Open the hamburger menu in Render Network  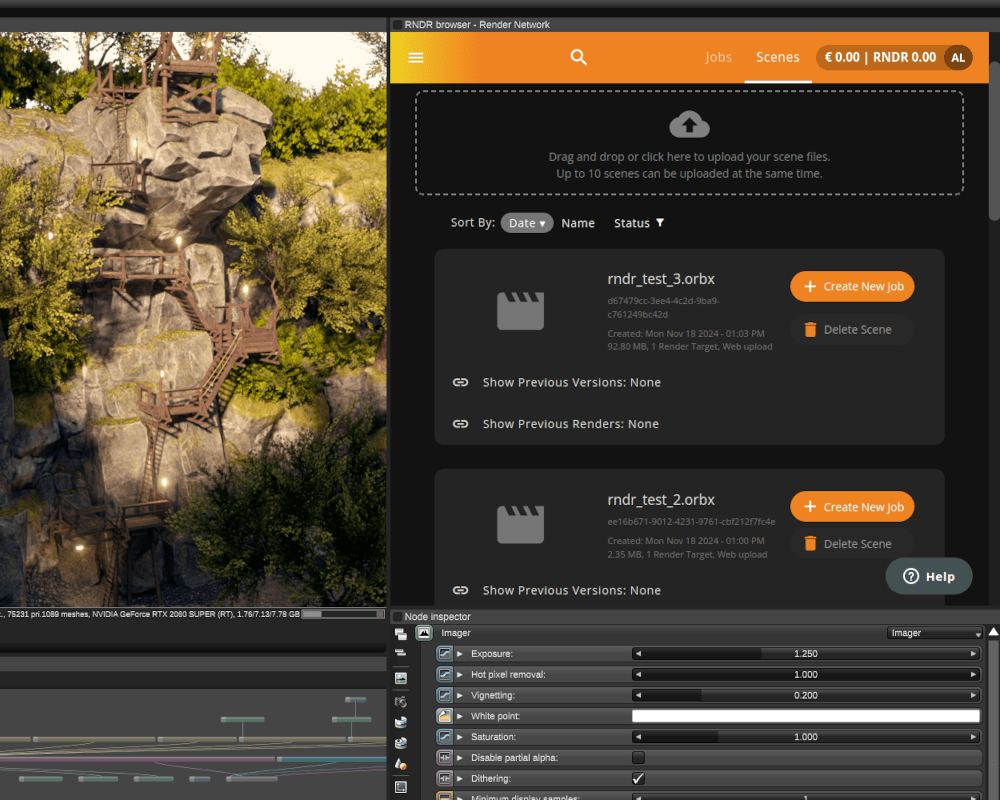tap(416, 57)
